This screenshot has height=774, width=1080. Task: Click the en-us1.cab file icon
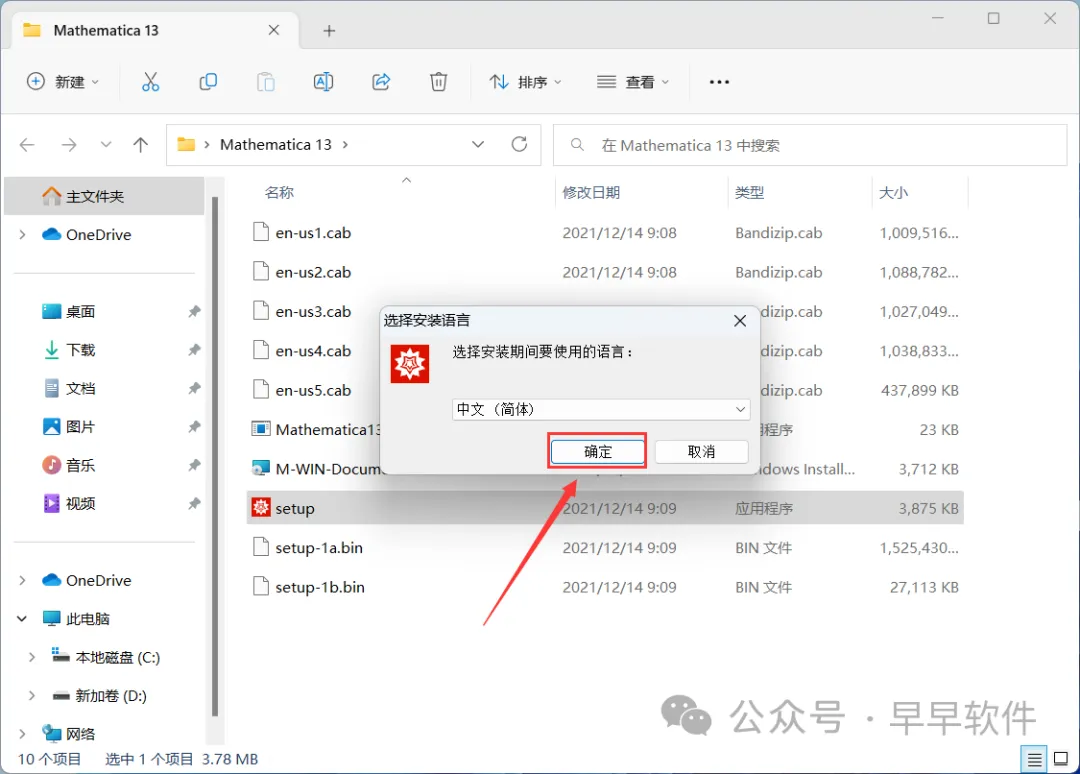(261, 232)
